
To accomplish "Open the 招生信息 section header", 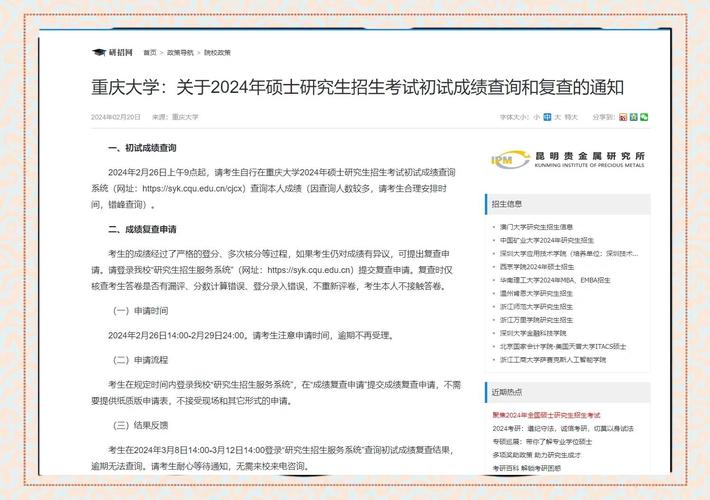I will click(568, 204).
